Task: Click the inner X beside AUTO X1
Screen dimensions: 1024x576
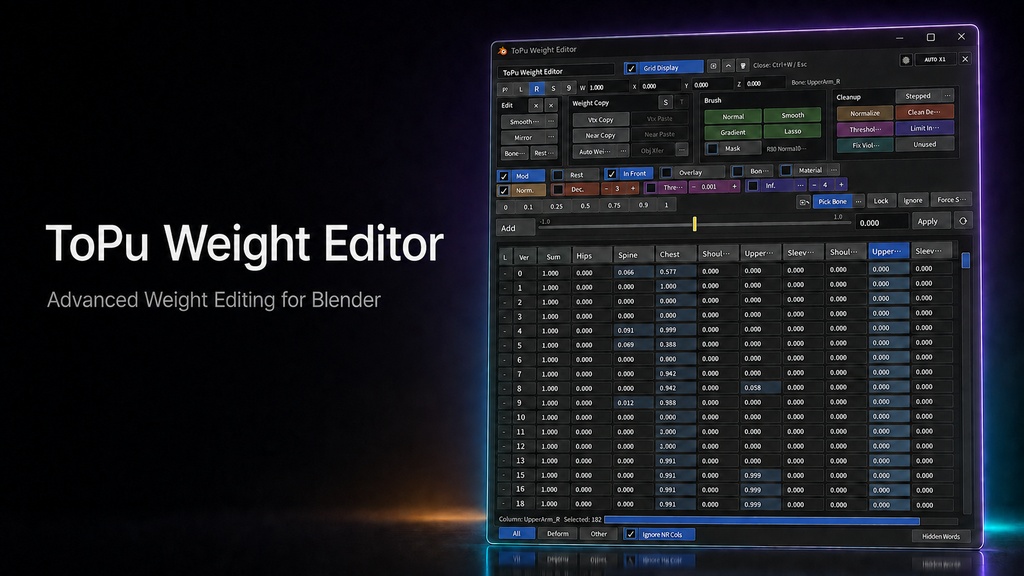Action: coord(965,59)
